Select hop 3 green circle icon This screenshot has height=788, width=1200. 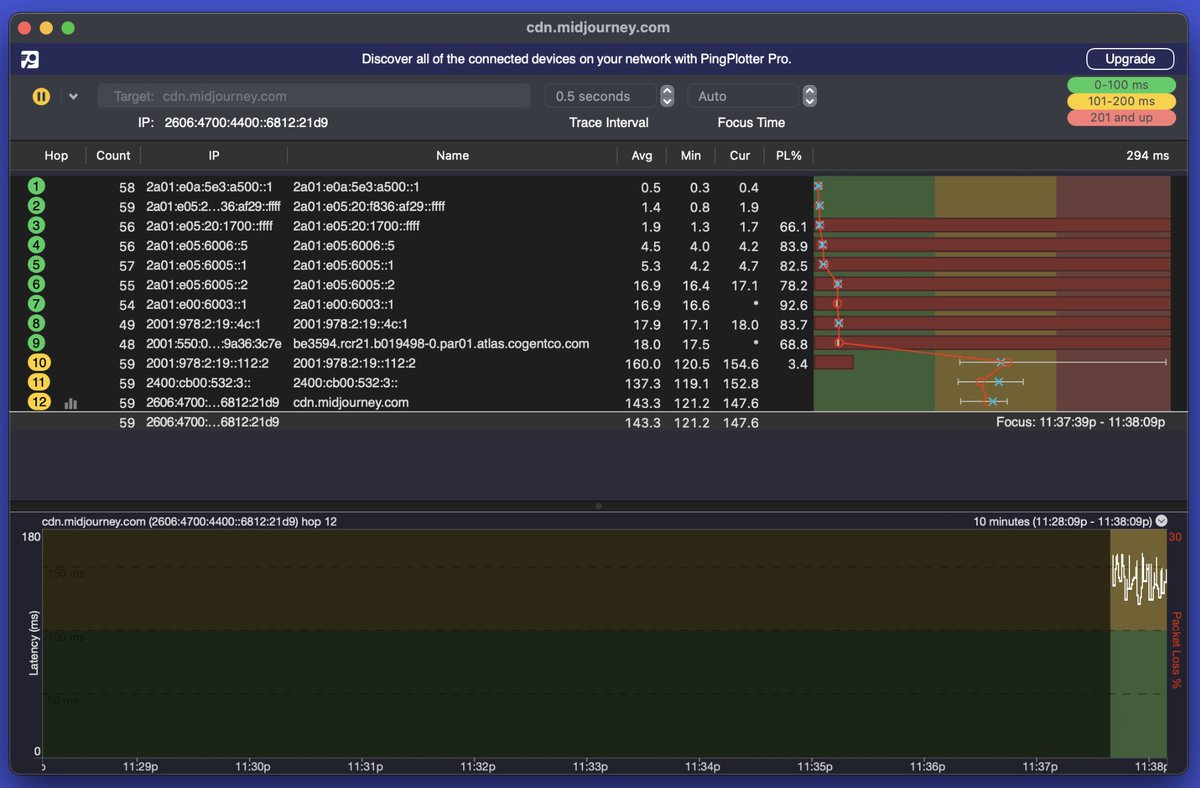(x=37, y=225)
